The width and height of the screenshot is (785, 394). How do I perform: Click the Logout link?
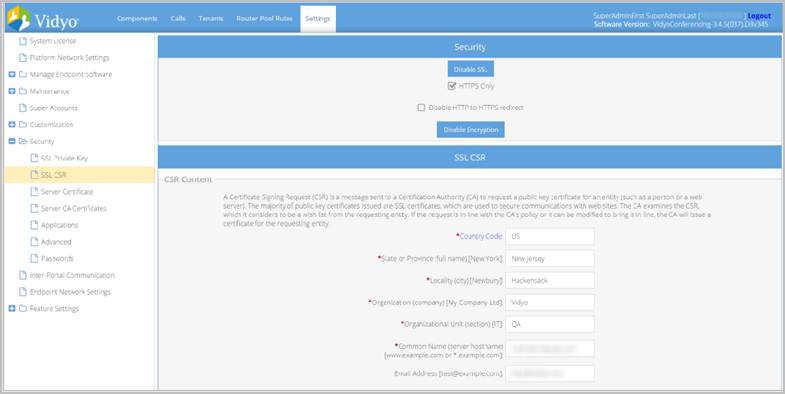(759, 16)
